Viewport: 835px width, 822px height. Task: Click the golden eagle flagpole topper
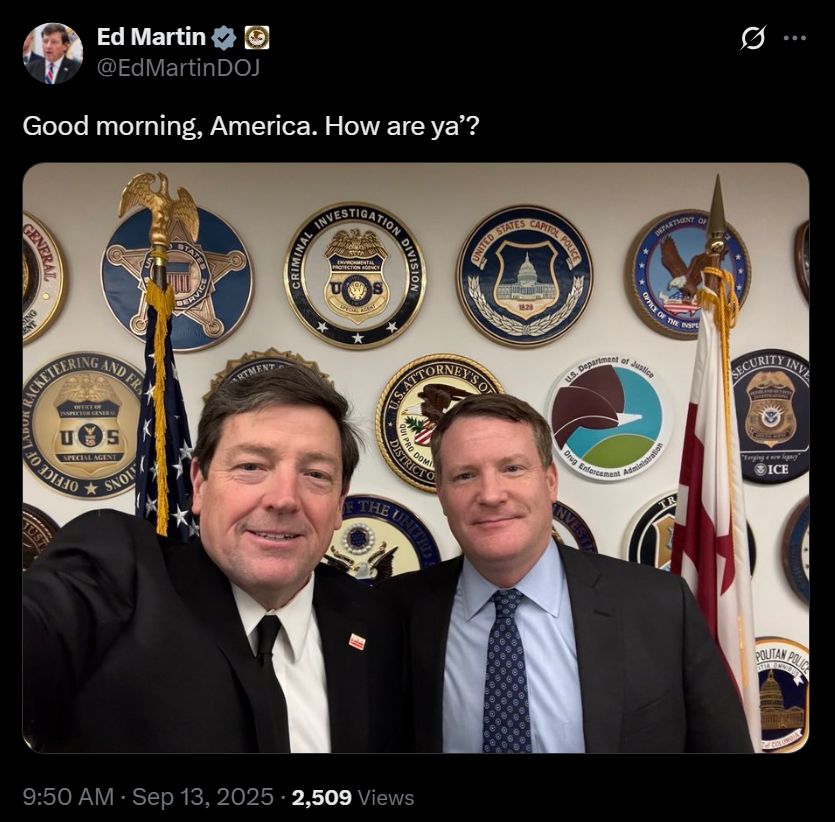160,210
